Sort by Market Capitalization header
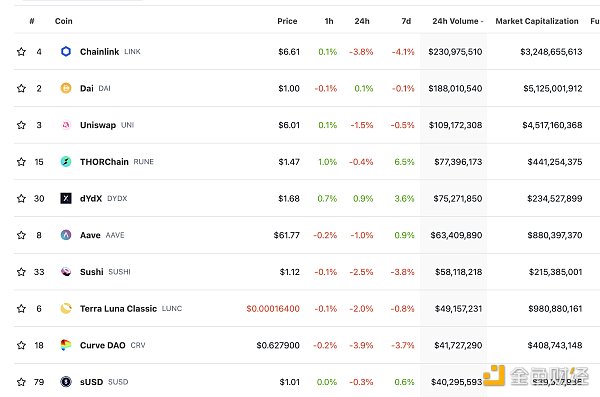600x397 pixels. pos(537,21)
